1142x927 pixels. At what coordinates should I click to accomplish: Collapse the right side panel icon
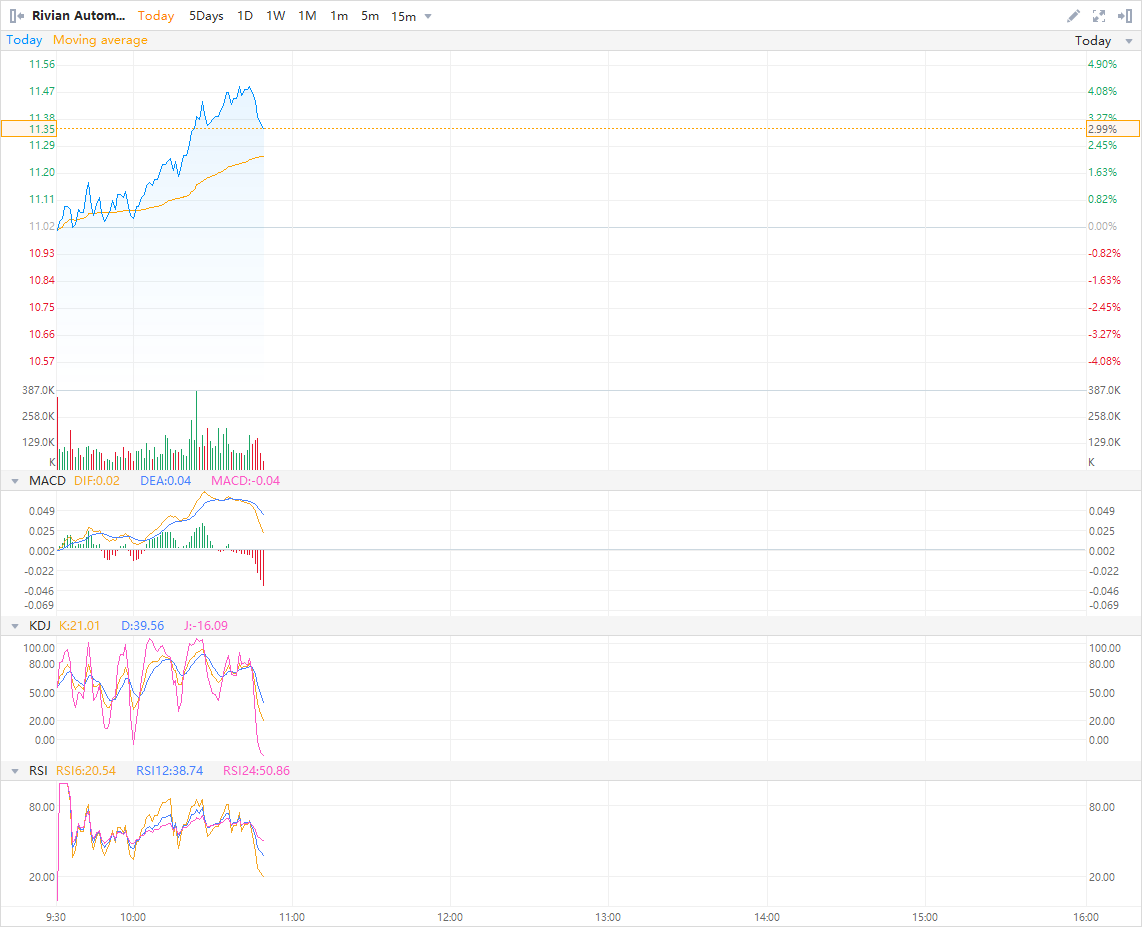1124,16
